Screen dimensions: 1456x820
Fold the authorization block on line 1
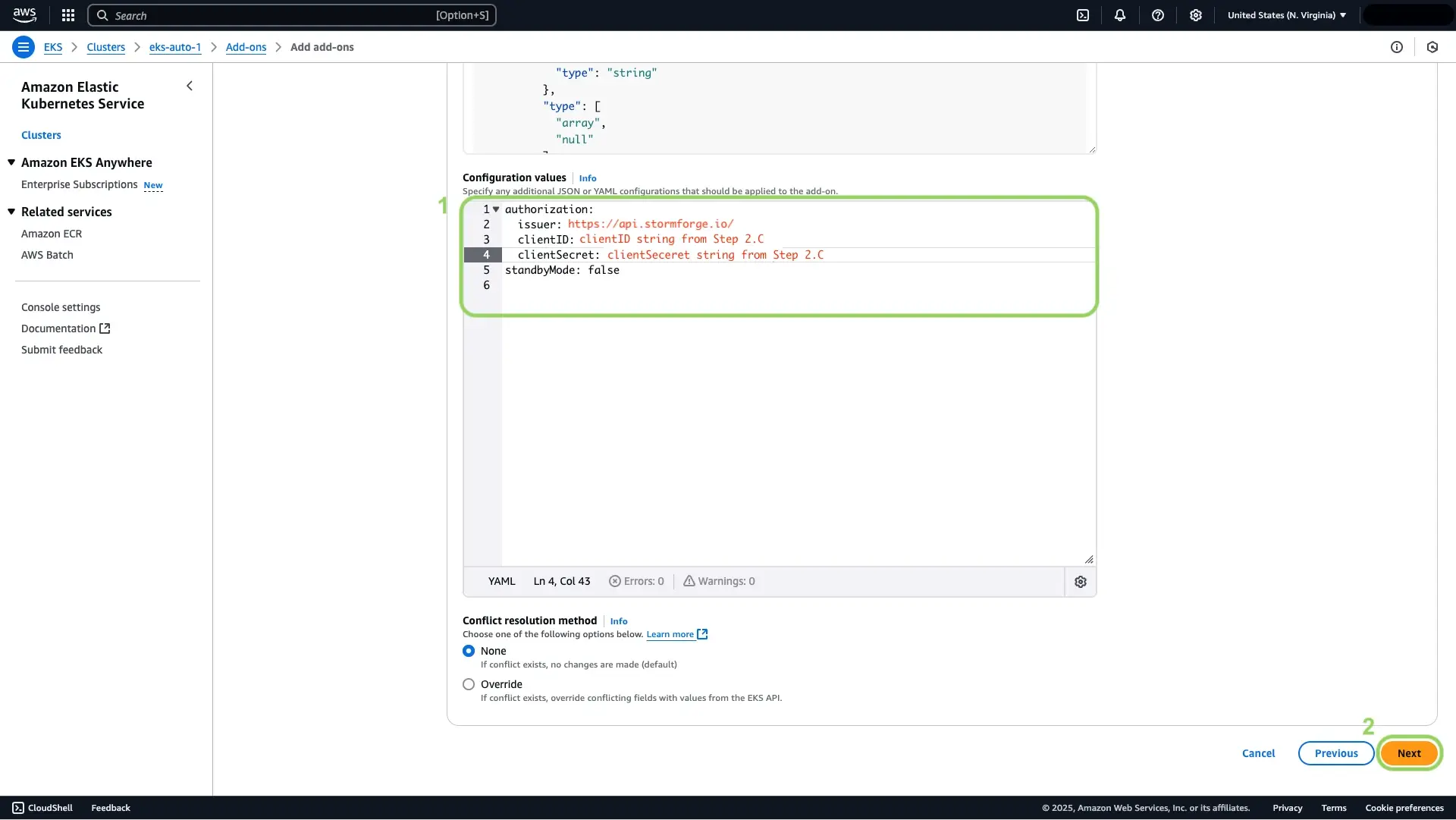496,209
